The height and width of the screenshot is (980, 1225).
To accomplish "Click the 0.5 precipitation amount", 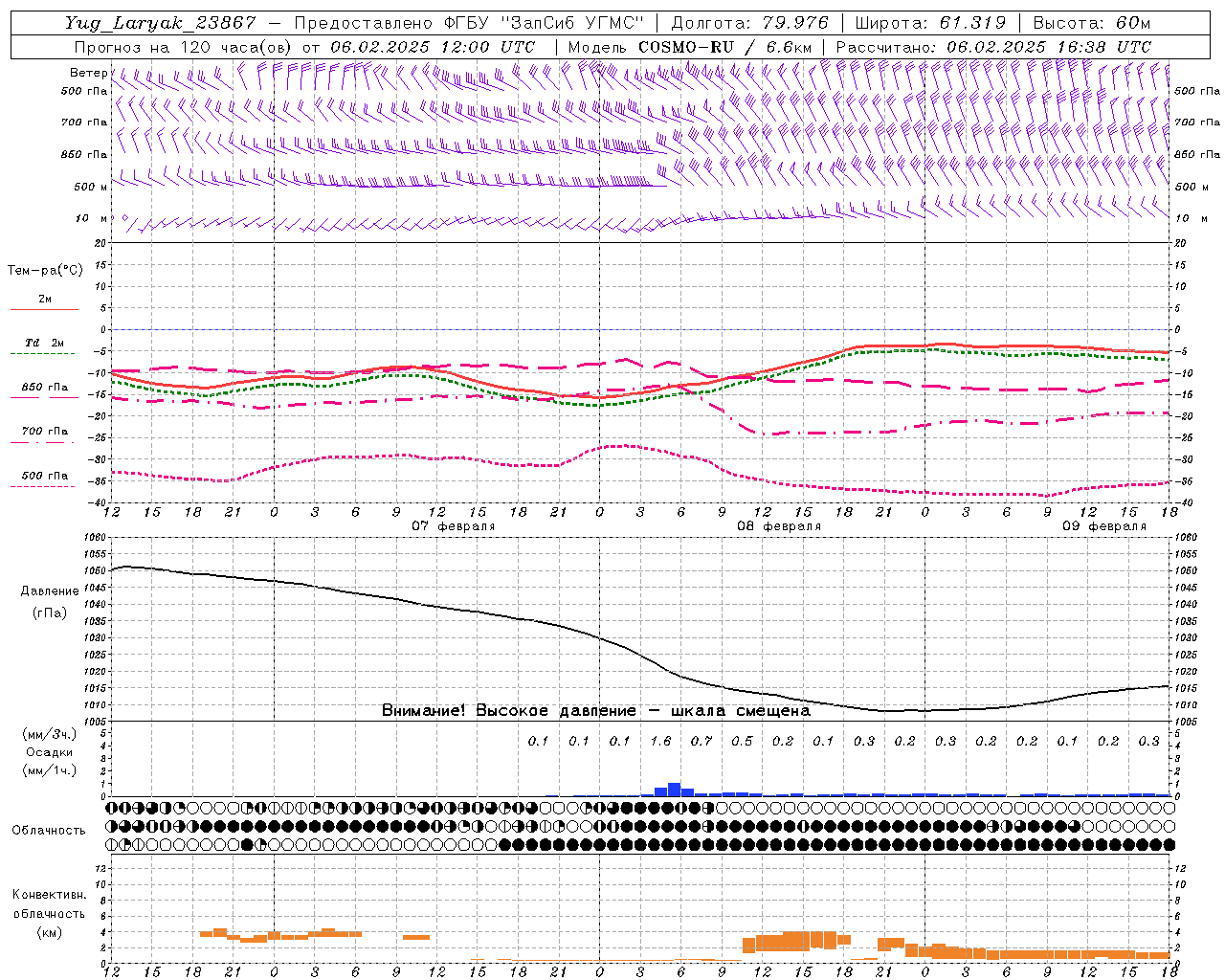I will click(x=742, y=742).
